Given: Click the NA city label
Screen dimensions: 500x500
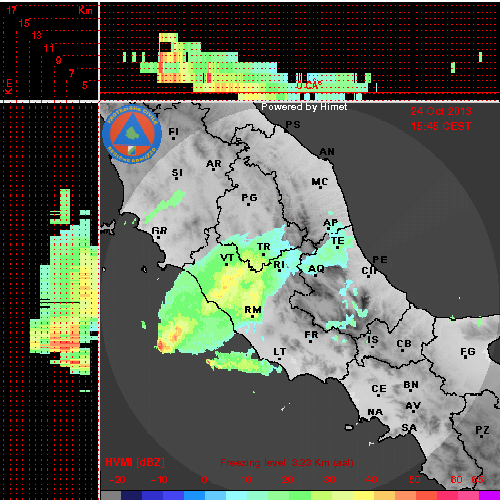Looking at the screenshot, I should 375,413.
